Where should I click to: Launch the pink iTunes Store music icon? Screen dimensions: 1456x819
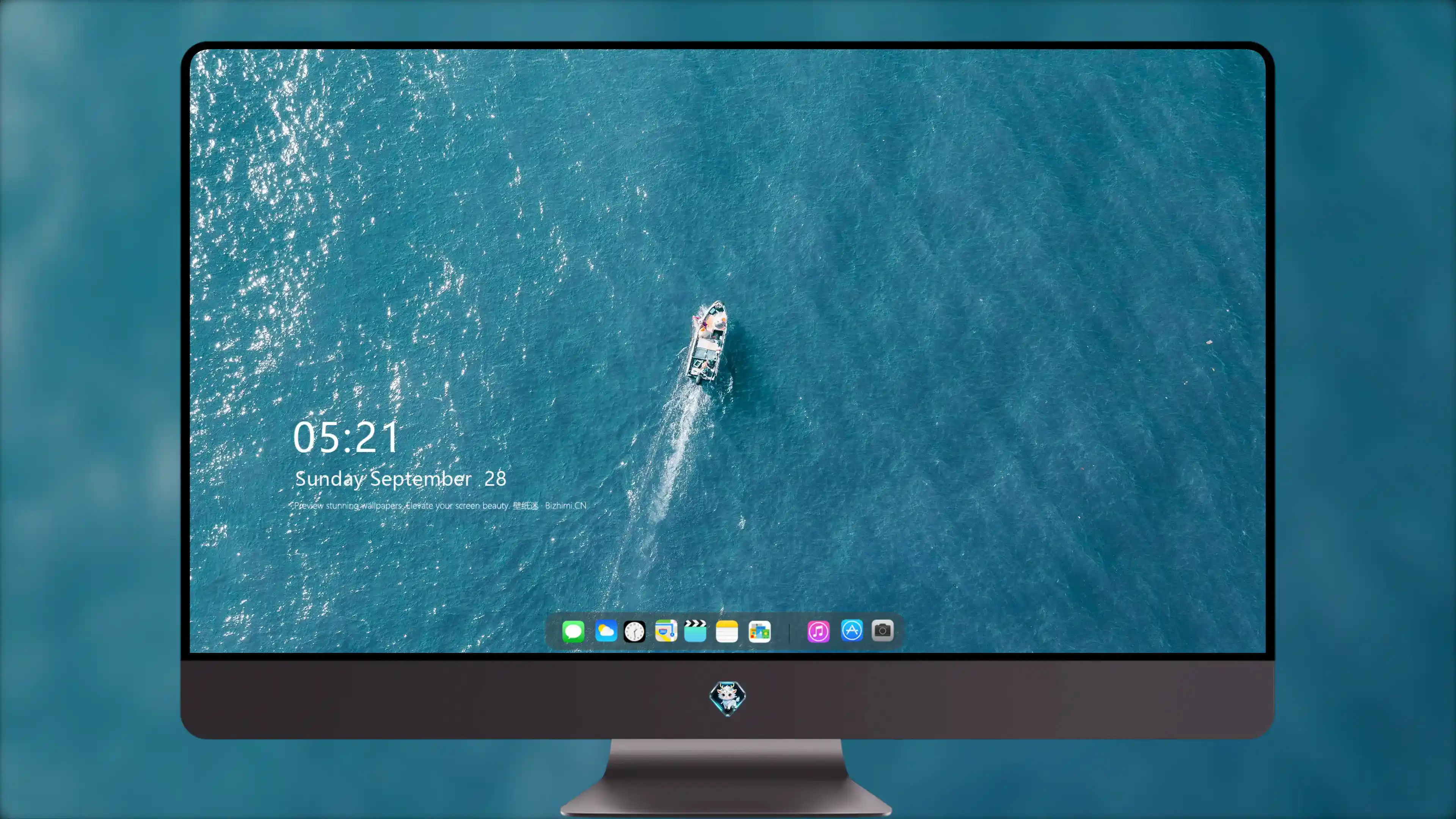tap(819, 631)
